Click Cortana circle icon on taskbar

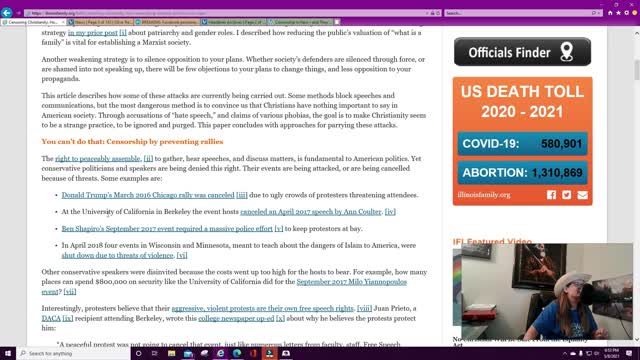click(138, 353)
